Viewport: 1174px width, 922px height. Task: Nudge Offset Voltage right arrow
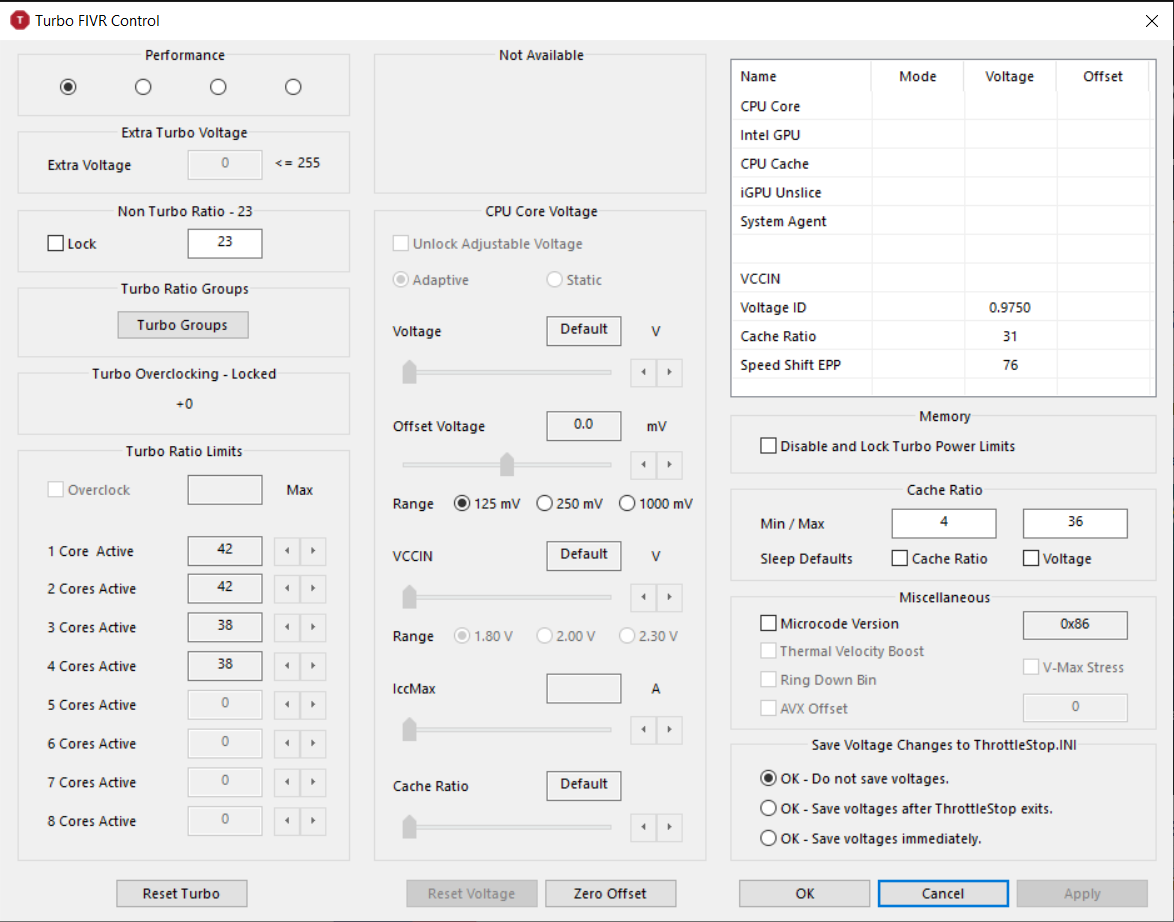click(669, 465)
